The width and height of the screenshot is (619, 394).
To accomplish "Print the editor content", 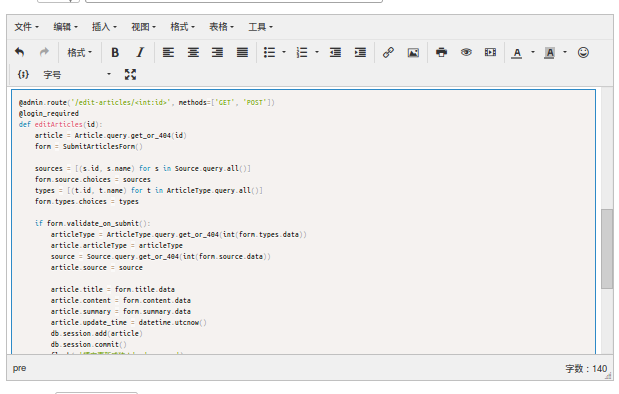I will click(x=441, y=52).
